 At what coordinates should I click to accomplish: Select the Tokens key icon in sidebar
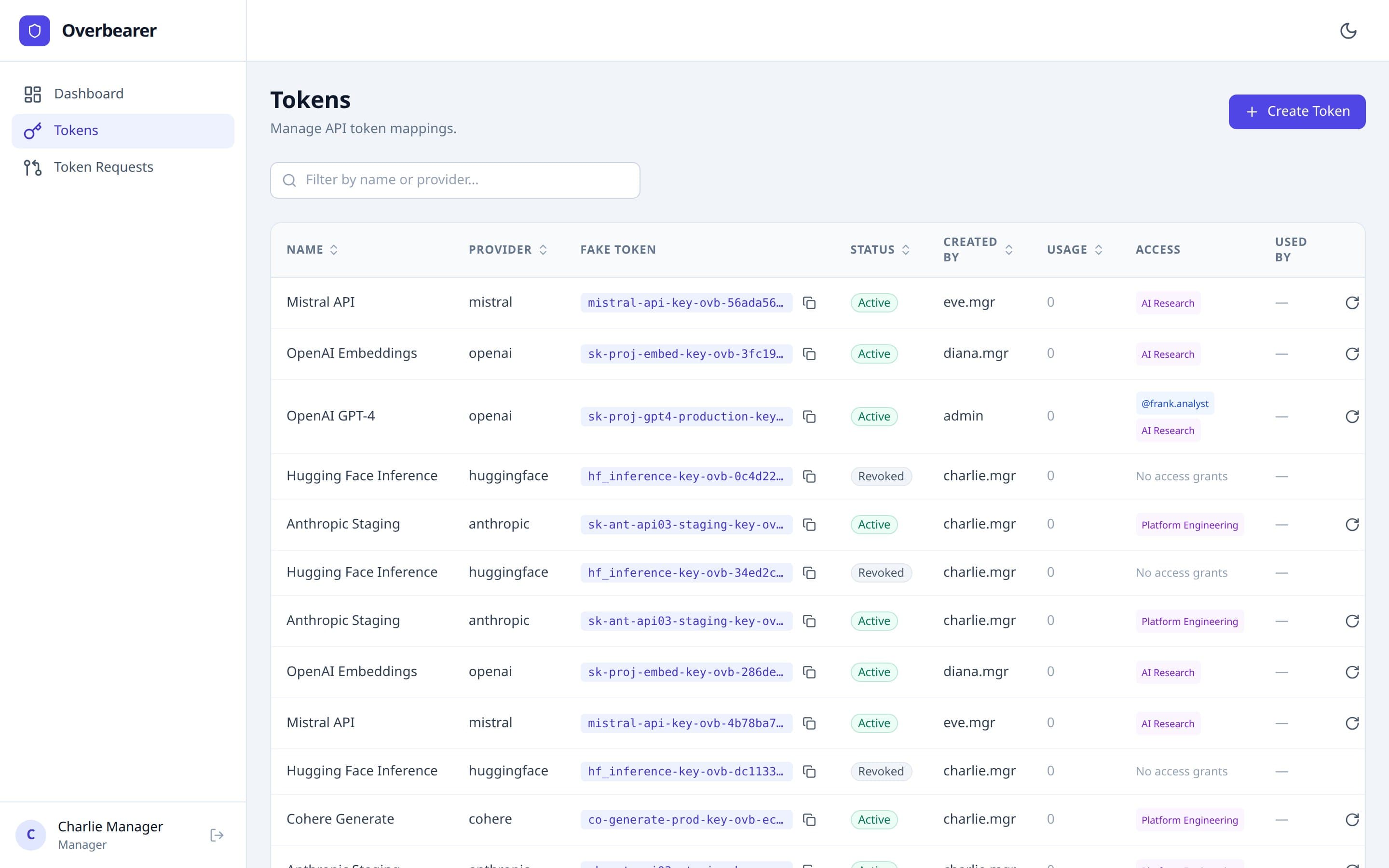point(32,130)
